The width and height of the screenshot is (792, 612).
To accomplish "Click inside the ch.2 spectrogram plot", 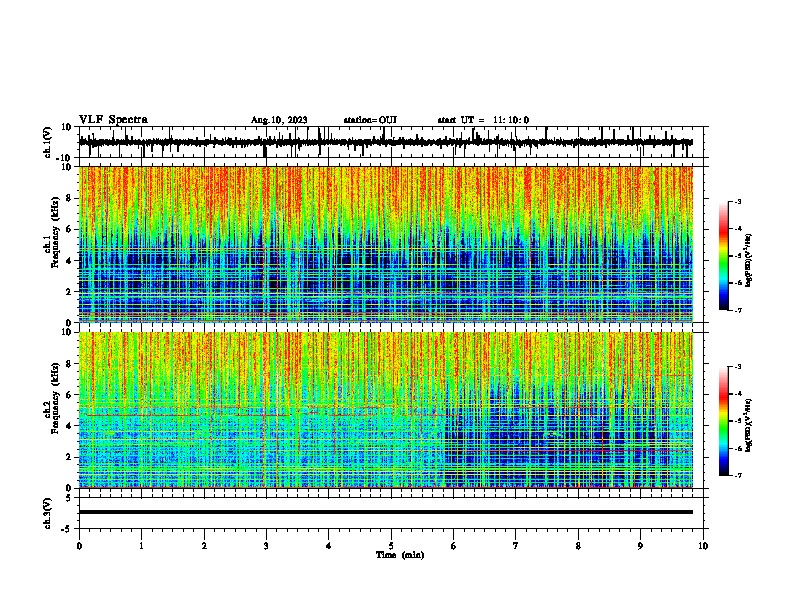I will pos(386,410).
